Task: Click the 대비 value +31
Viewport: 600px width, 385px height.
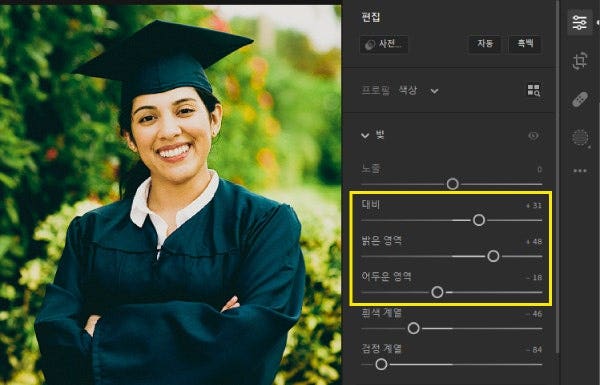Action: tap(534, 206)
